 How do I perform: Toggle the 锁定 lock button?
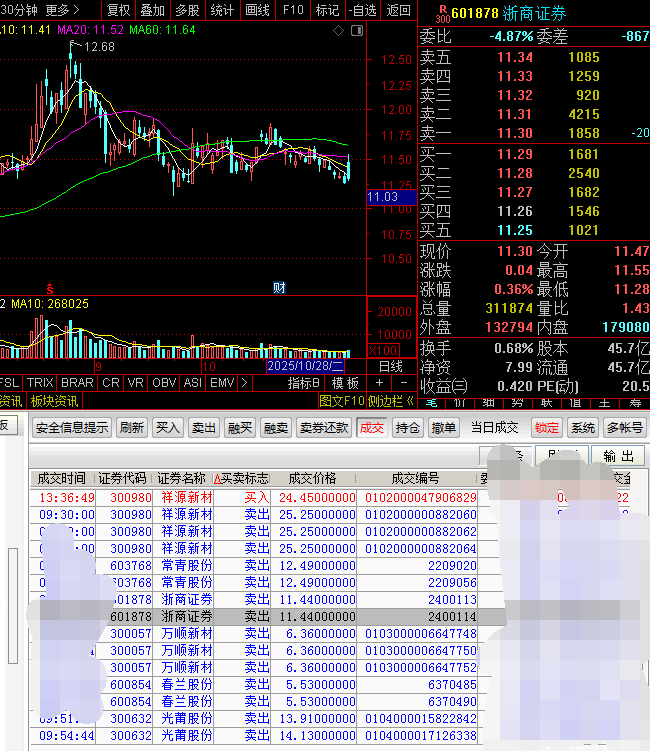click(x=547, y=428)
